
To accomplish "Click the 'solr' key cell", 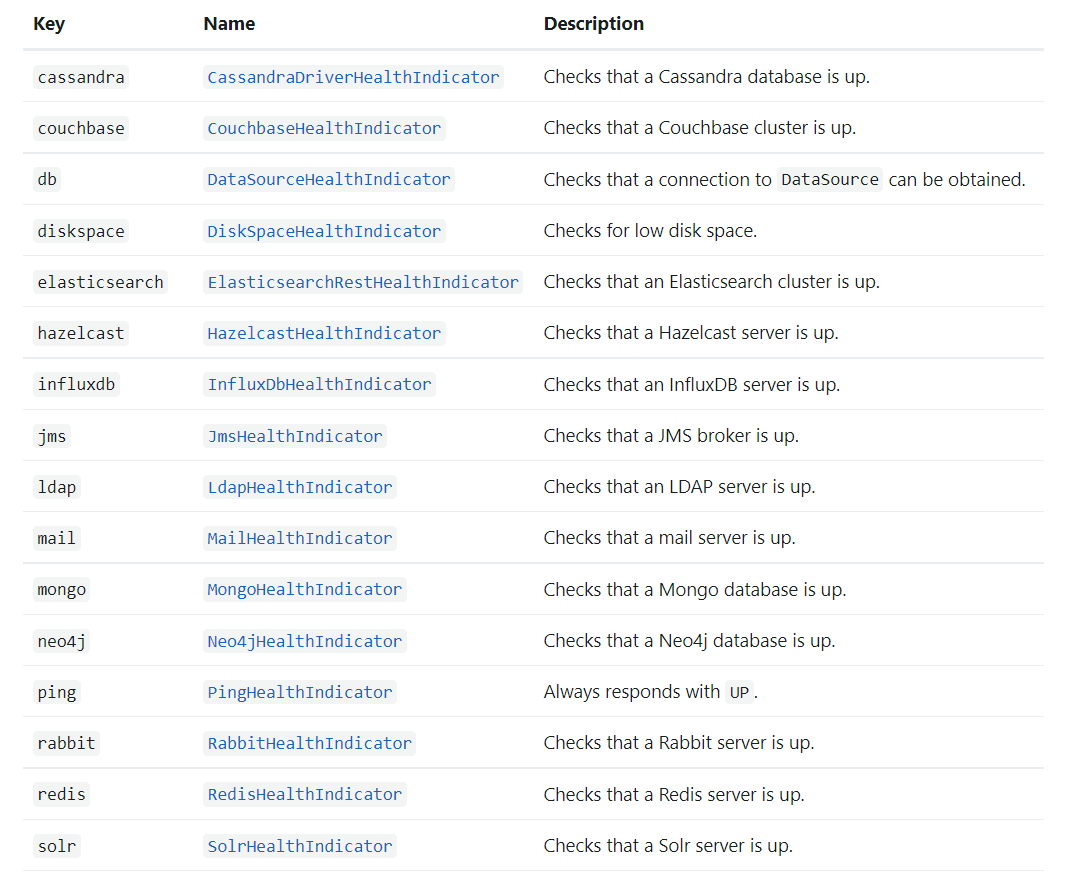I will pyautogui.click(x=56, y=847).
